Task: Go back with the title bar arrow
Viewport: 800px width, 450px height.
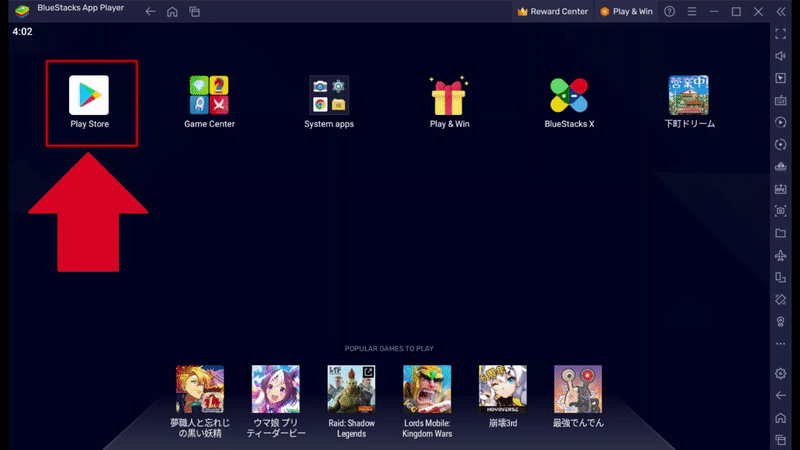Action: point(150,11)
